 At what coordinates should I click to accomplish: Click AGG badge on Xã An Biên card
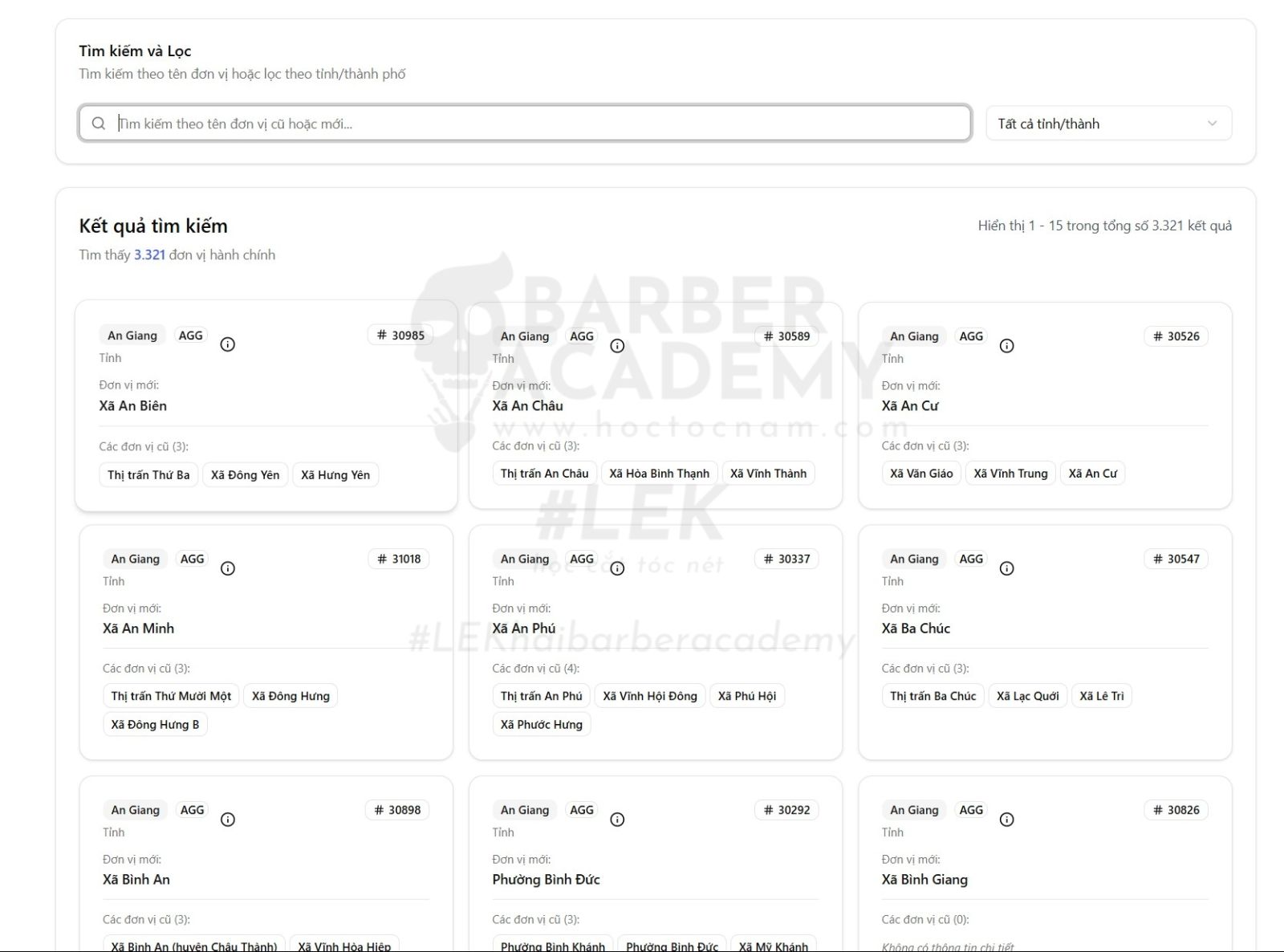coord(190,336)
